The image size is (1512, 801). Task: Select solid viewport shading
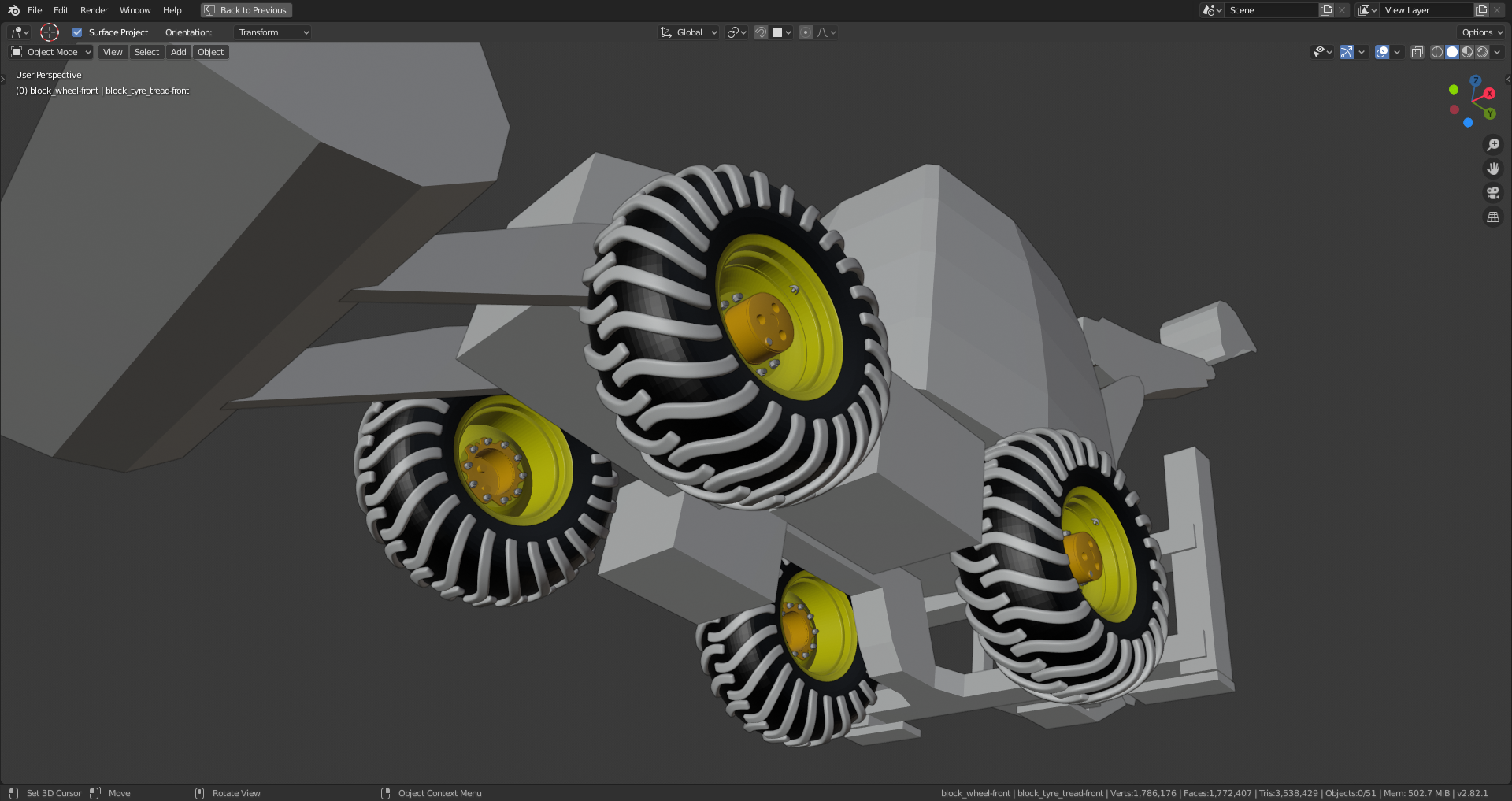coord(1452,52)
